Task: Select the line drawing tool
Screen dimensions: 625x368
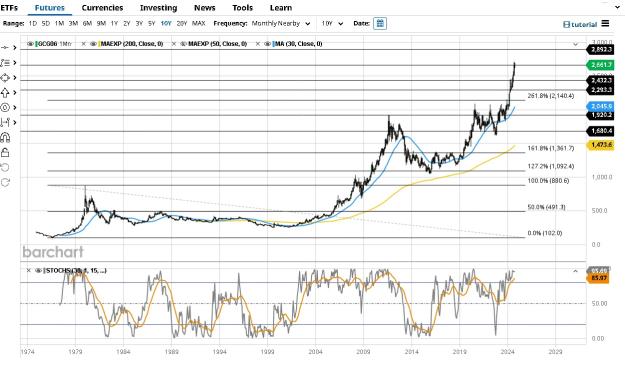Action: click(x=5, y=47)
